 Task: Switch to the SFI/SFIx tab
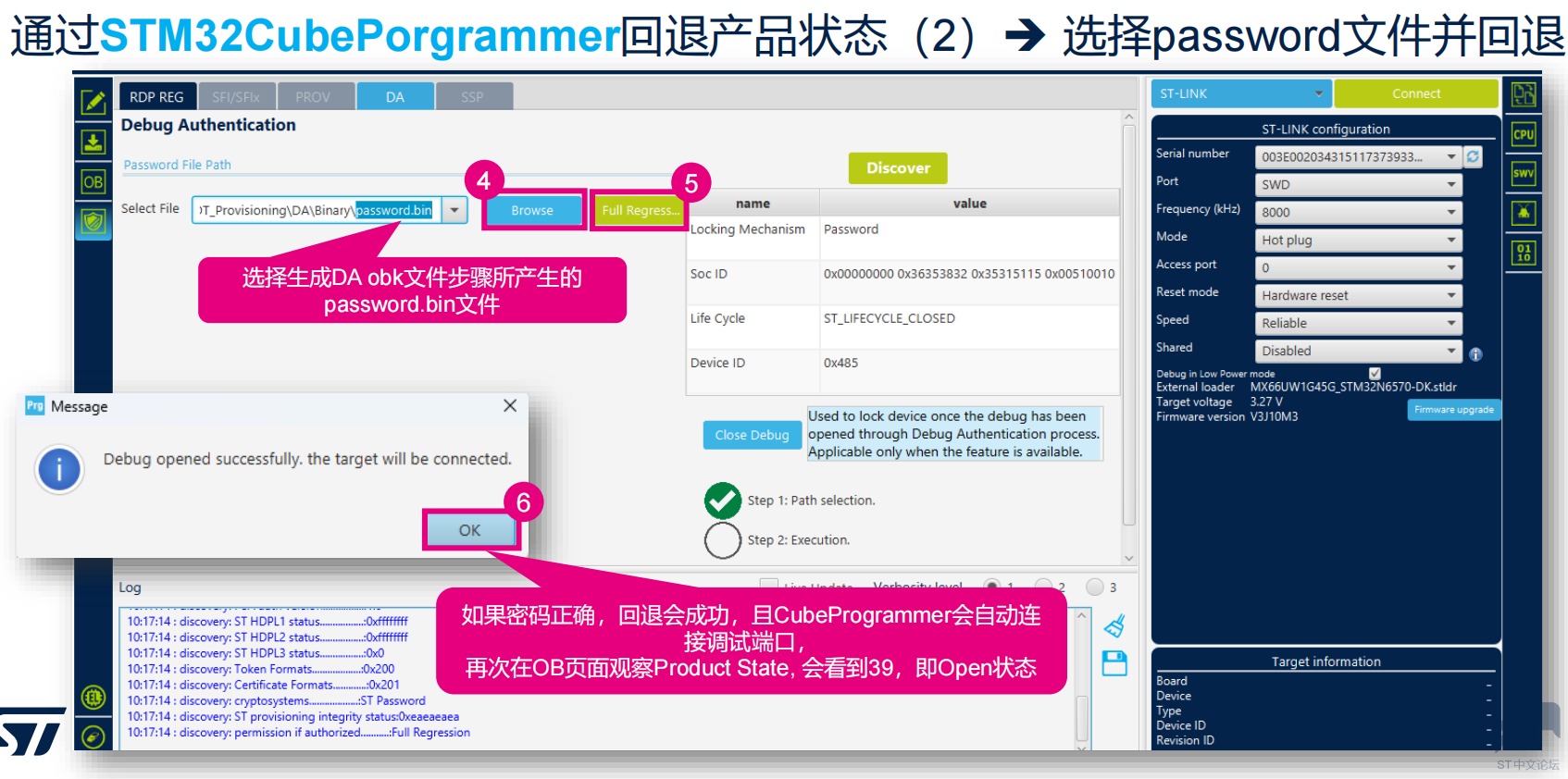[236, 96]
